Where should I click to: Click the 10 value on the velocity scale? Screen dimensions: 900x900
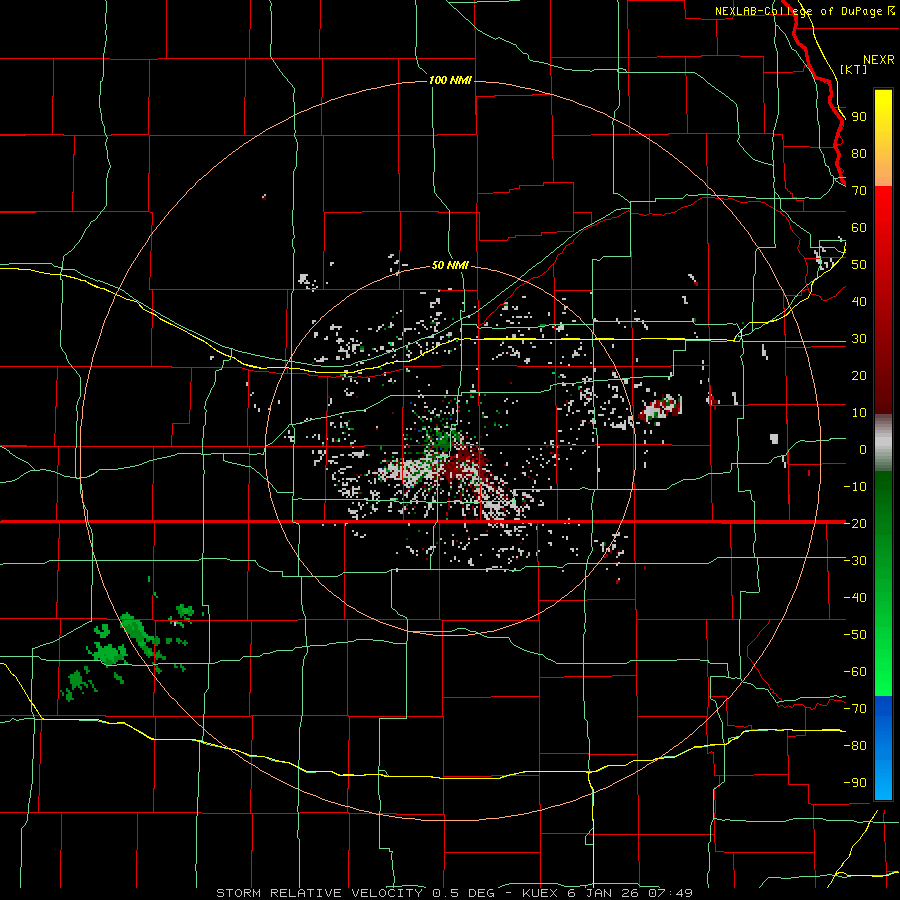(859, 413)
